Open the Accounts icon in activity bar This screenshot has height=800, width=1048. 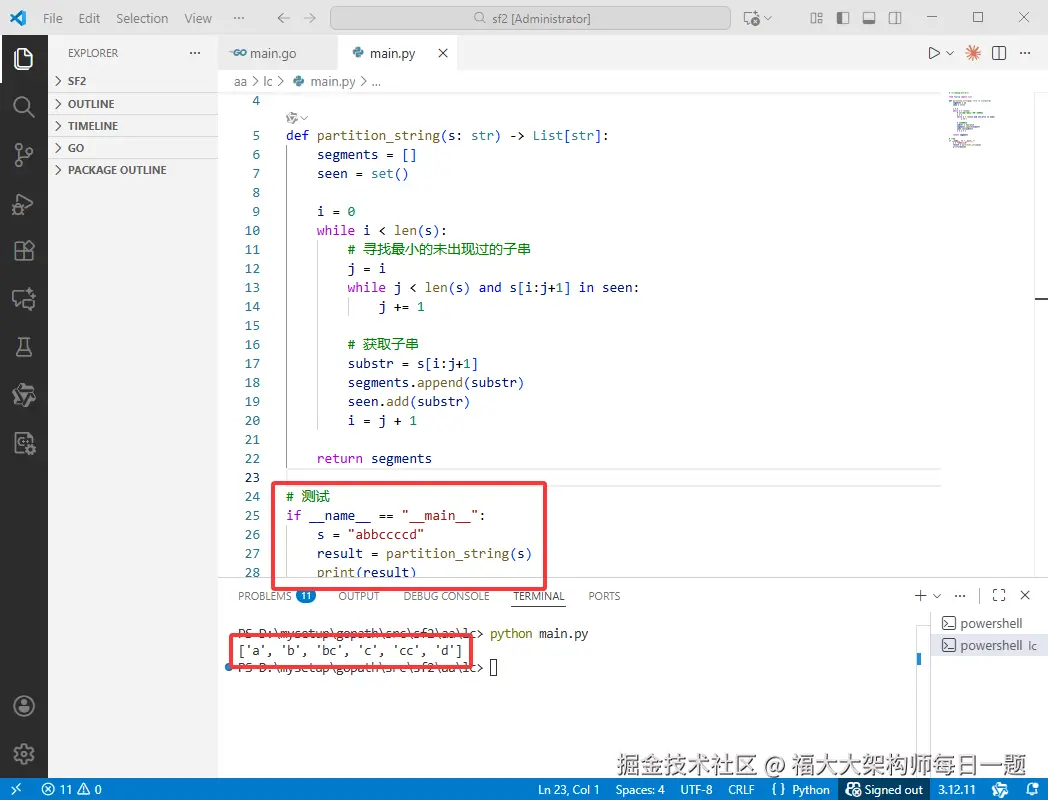[x=23, y=706]
